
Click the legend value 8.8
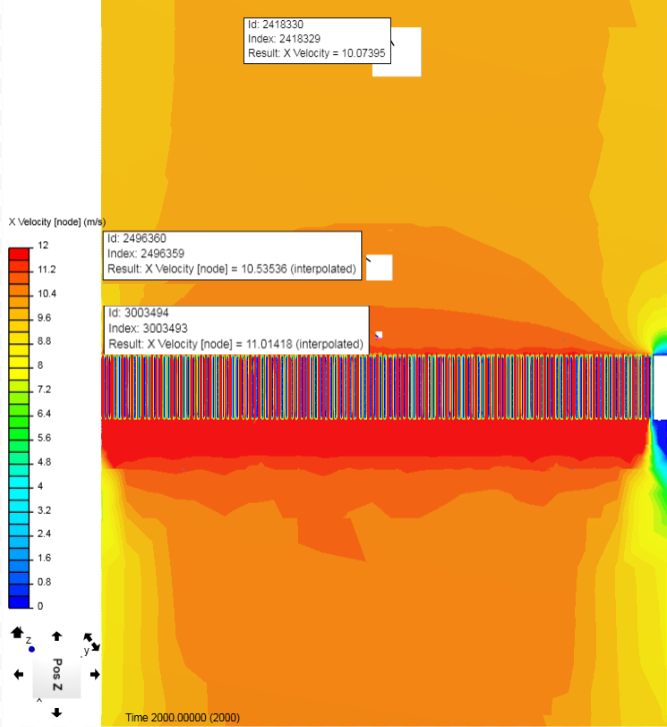click(x=44, y=341)
